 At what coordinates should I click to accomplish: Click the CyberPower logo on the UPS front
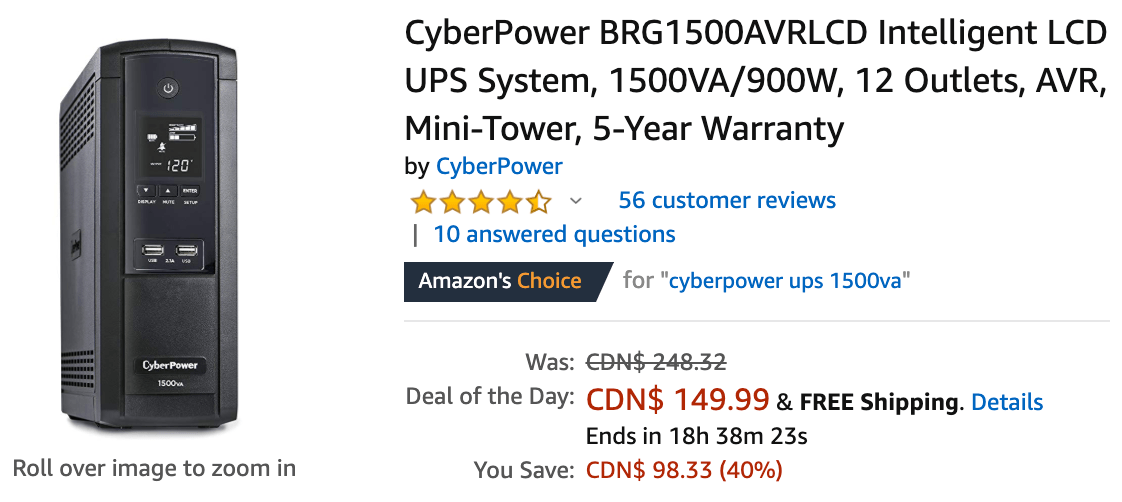(170, 365)
